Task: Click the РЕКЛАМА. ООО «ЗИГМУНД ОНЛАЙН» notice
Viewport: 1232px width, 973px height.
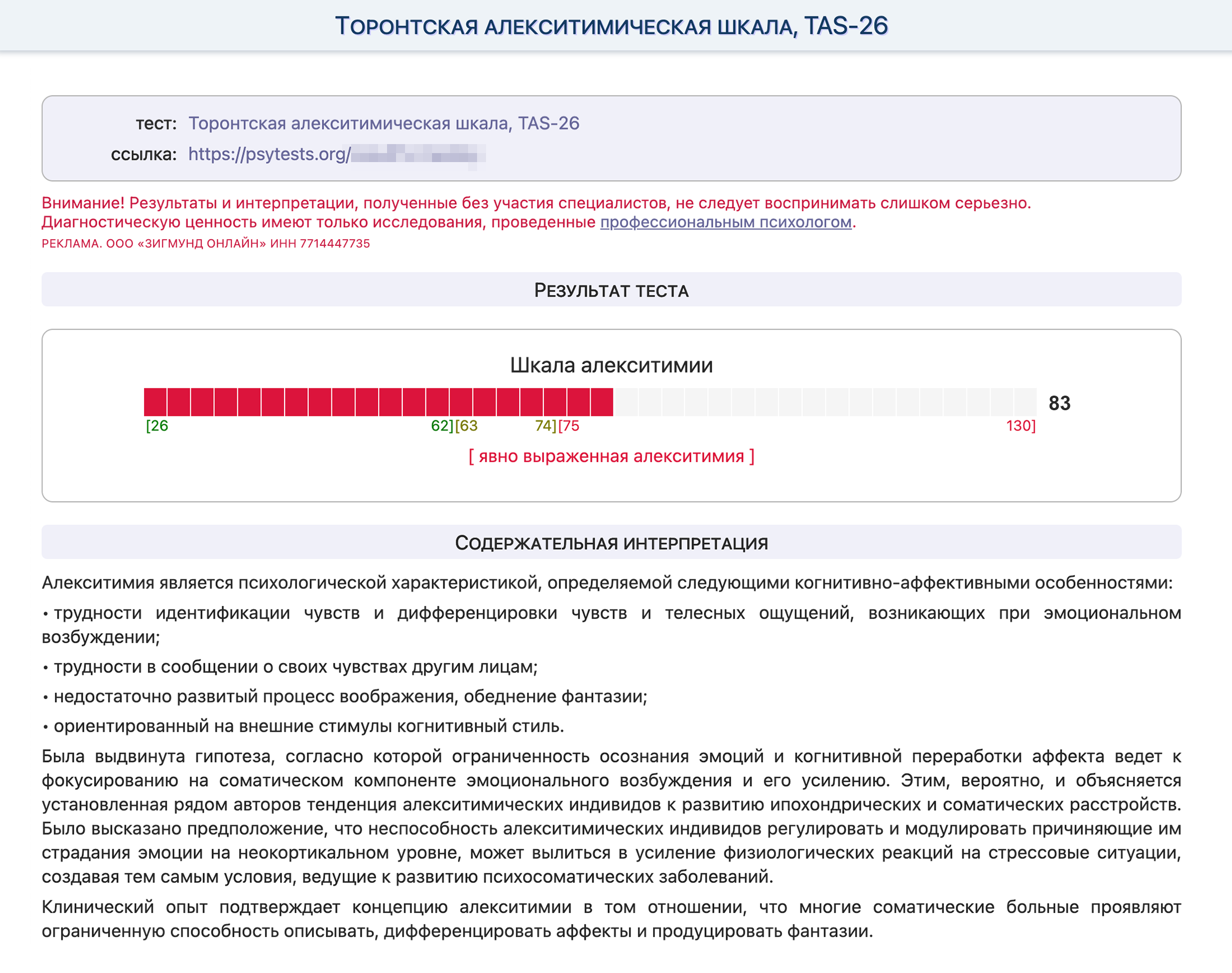Action: pos(206,244)
